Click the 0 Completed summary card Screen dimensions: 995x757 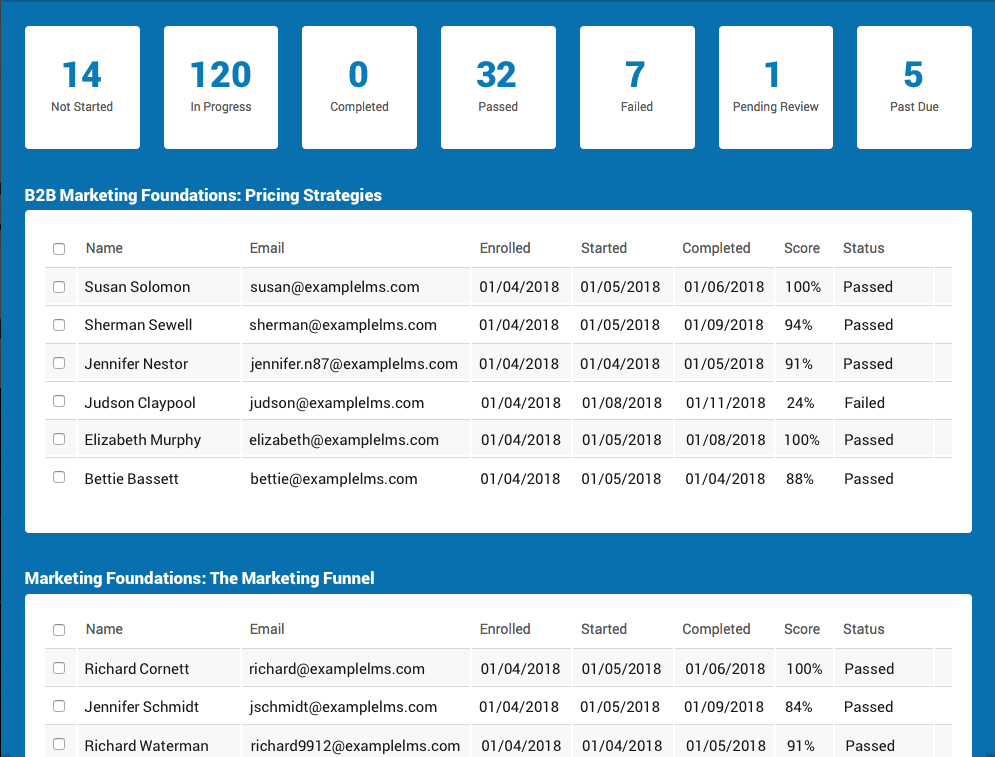point(359,88)
